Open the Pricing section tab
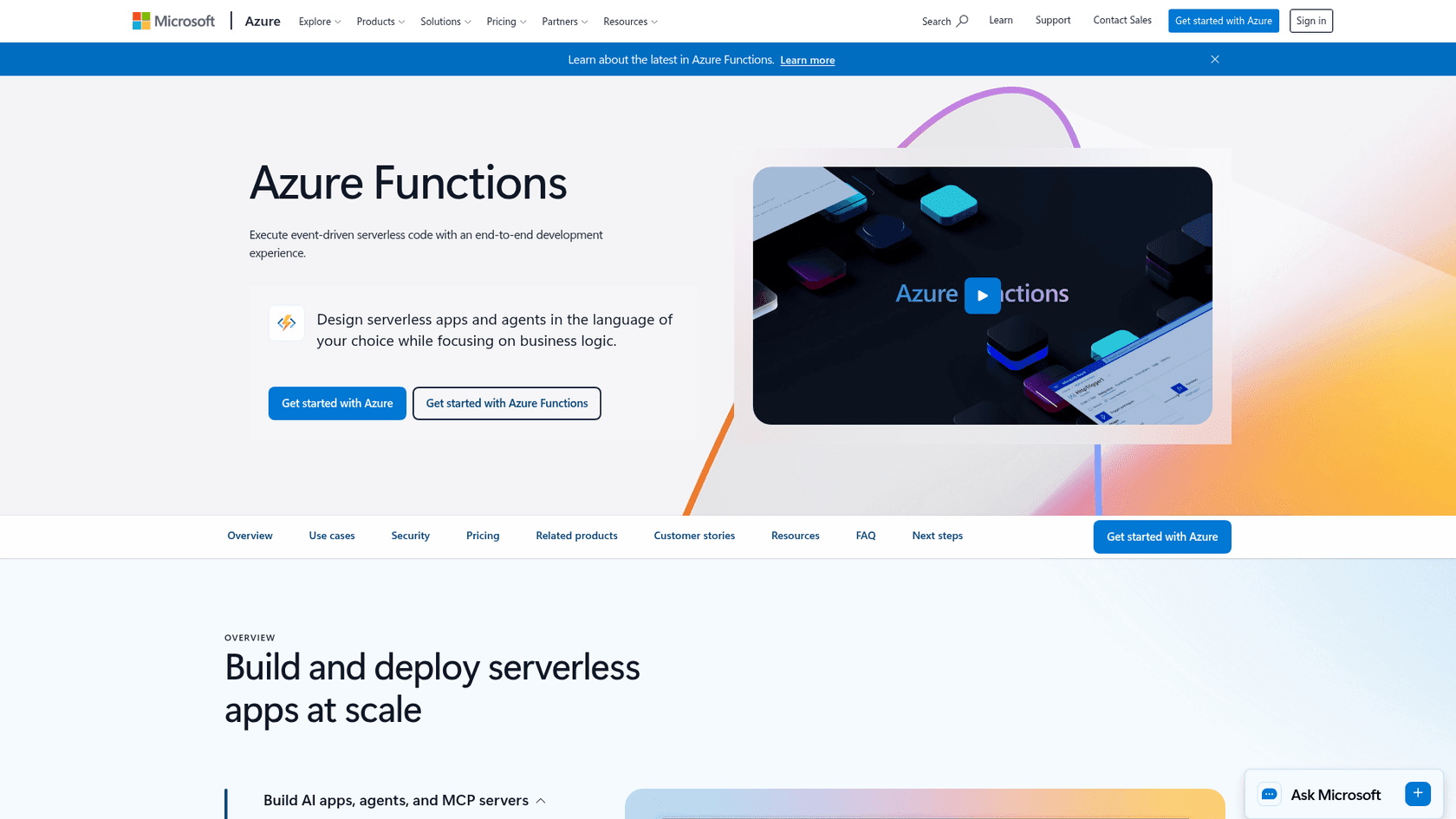1456x819 pixels. (483, 536)
